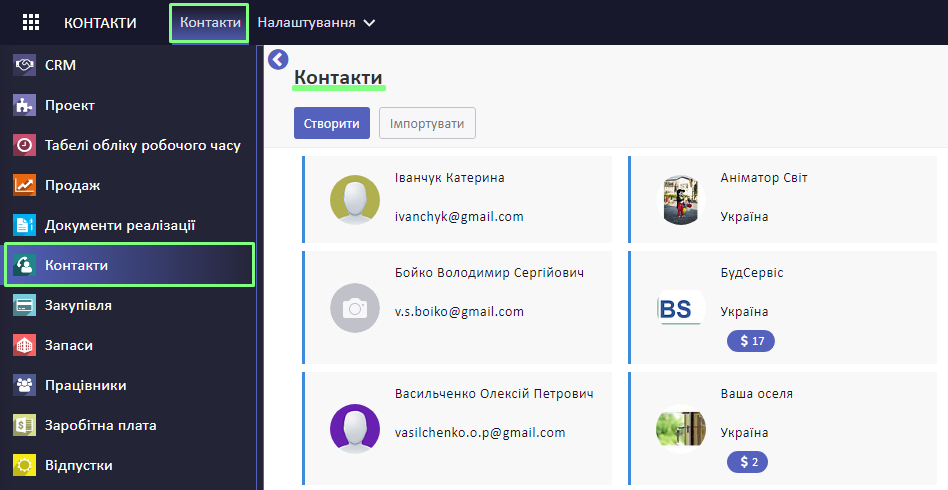Screen dimensions: 948x490
Task: Click the Проект puzzle icon
Action: (25, 105)
